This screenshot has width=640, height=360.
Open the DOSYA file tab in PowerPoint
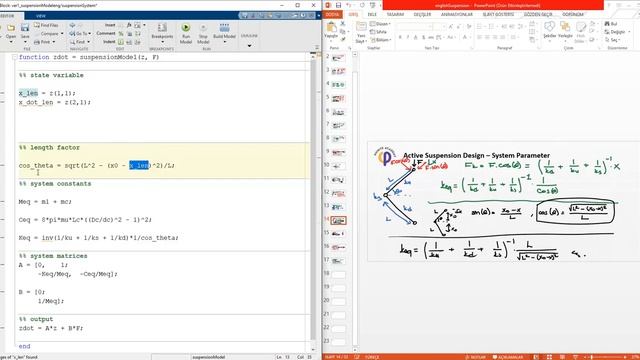(332, 14)
